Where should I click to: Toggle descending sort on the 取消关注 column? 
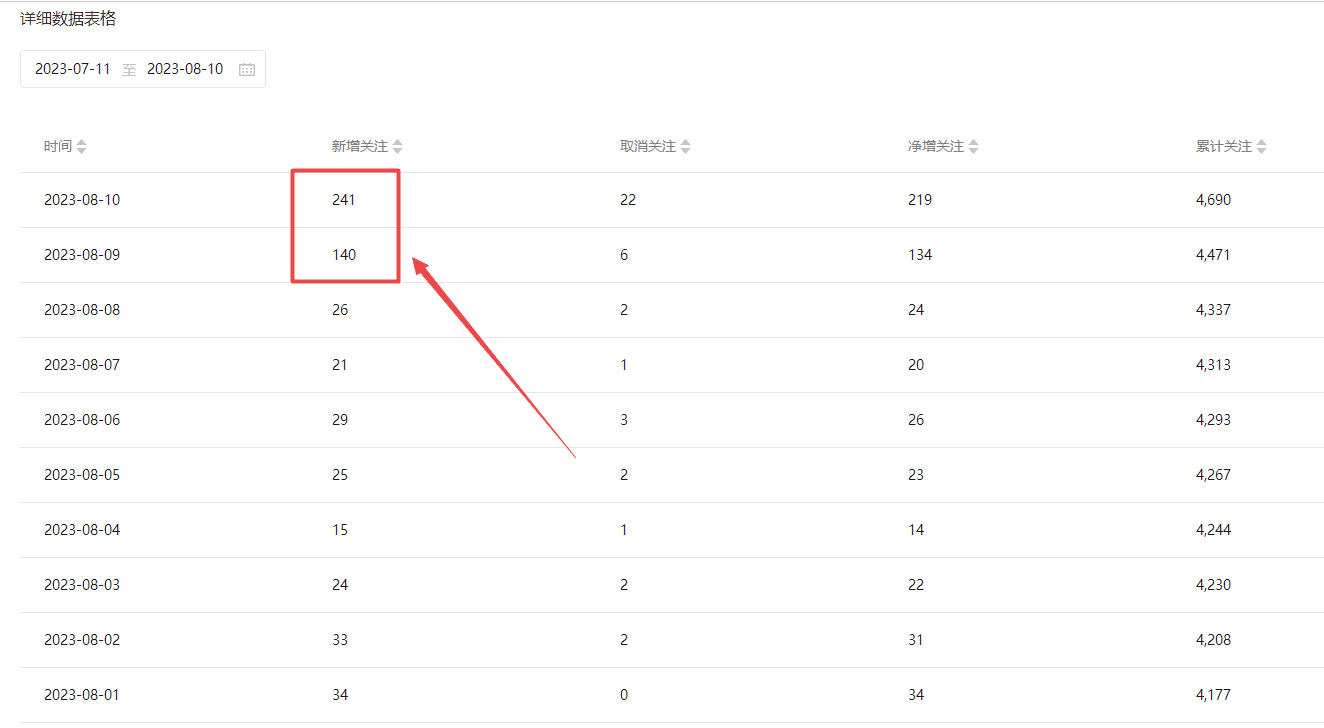(686, 149)
